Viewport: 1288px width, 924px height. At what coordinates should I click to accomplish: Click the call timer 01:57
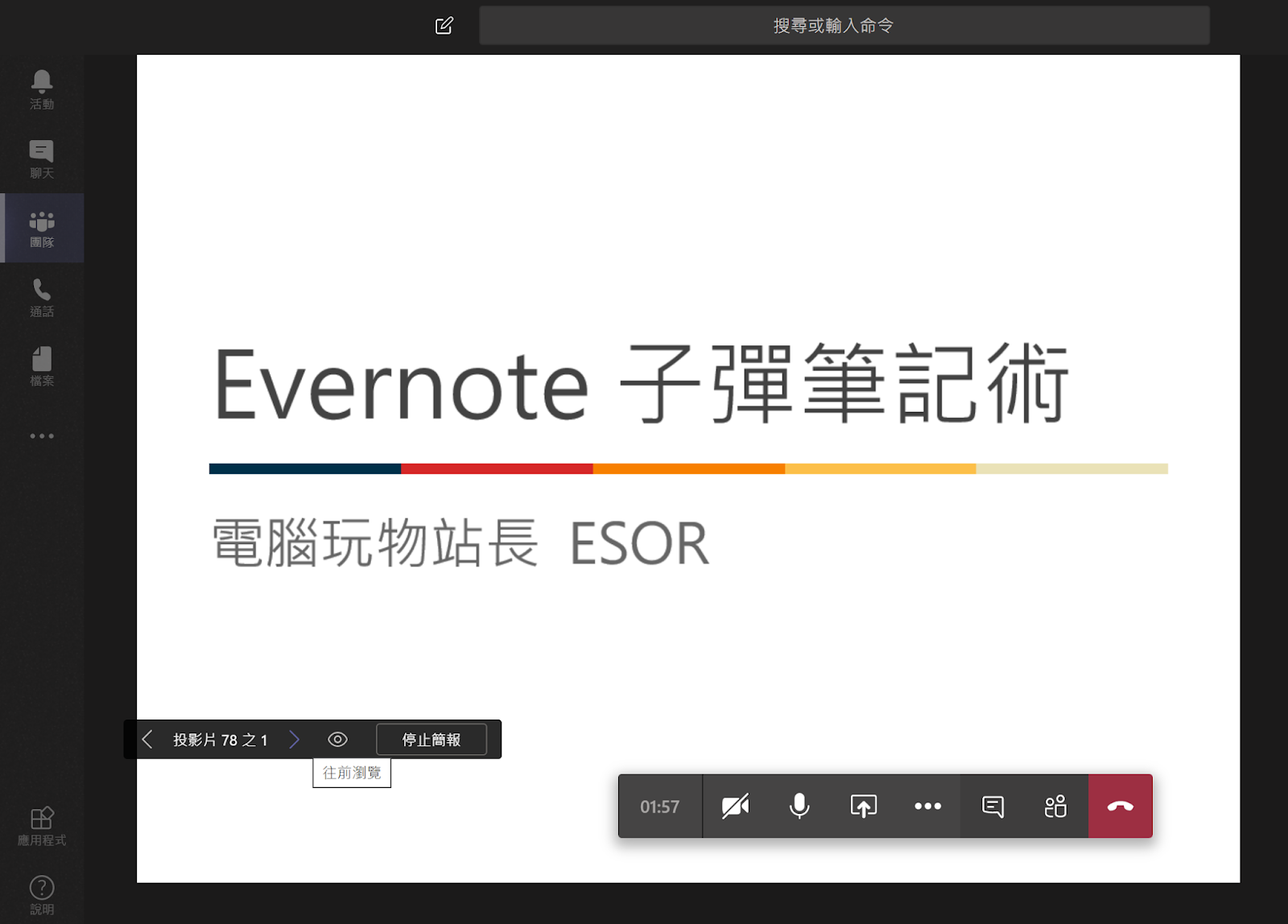click(660, 806)
